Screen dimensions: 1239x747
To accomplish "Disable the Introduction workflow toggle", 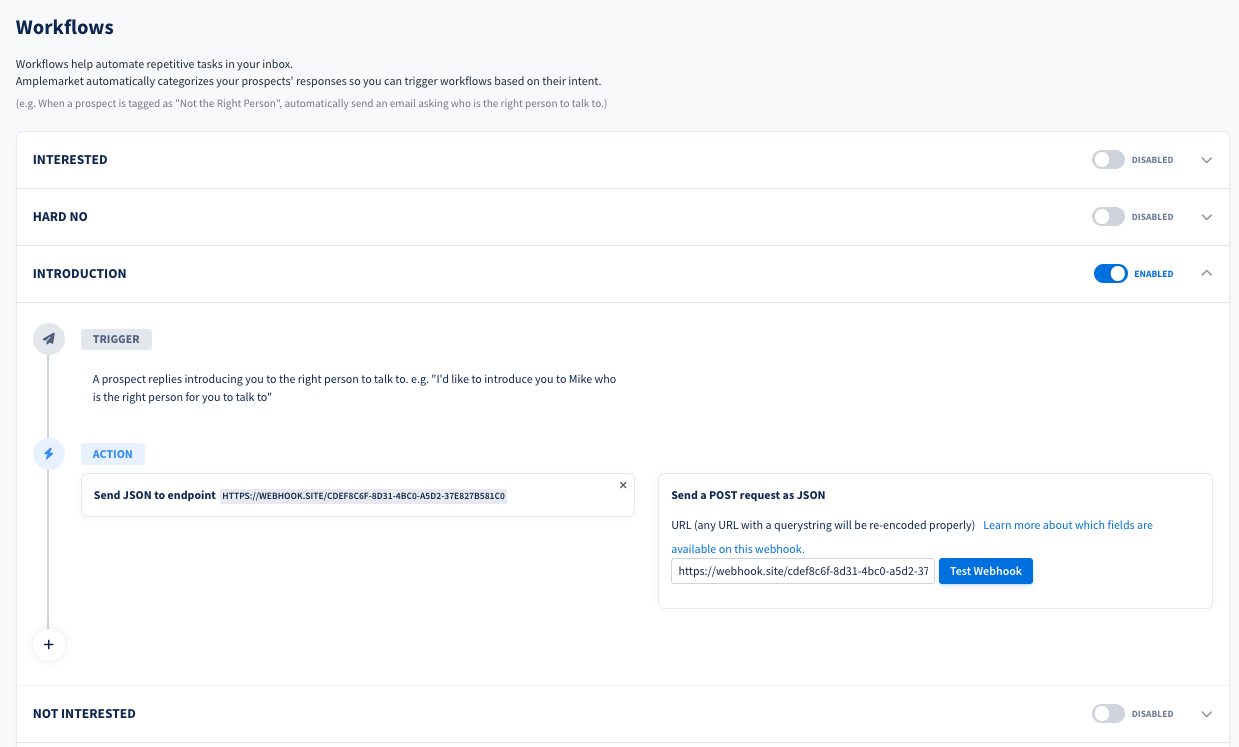I will pyautogui.click(x=1111, y=274).
